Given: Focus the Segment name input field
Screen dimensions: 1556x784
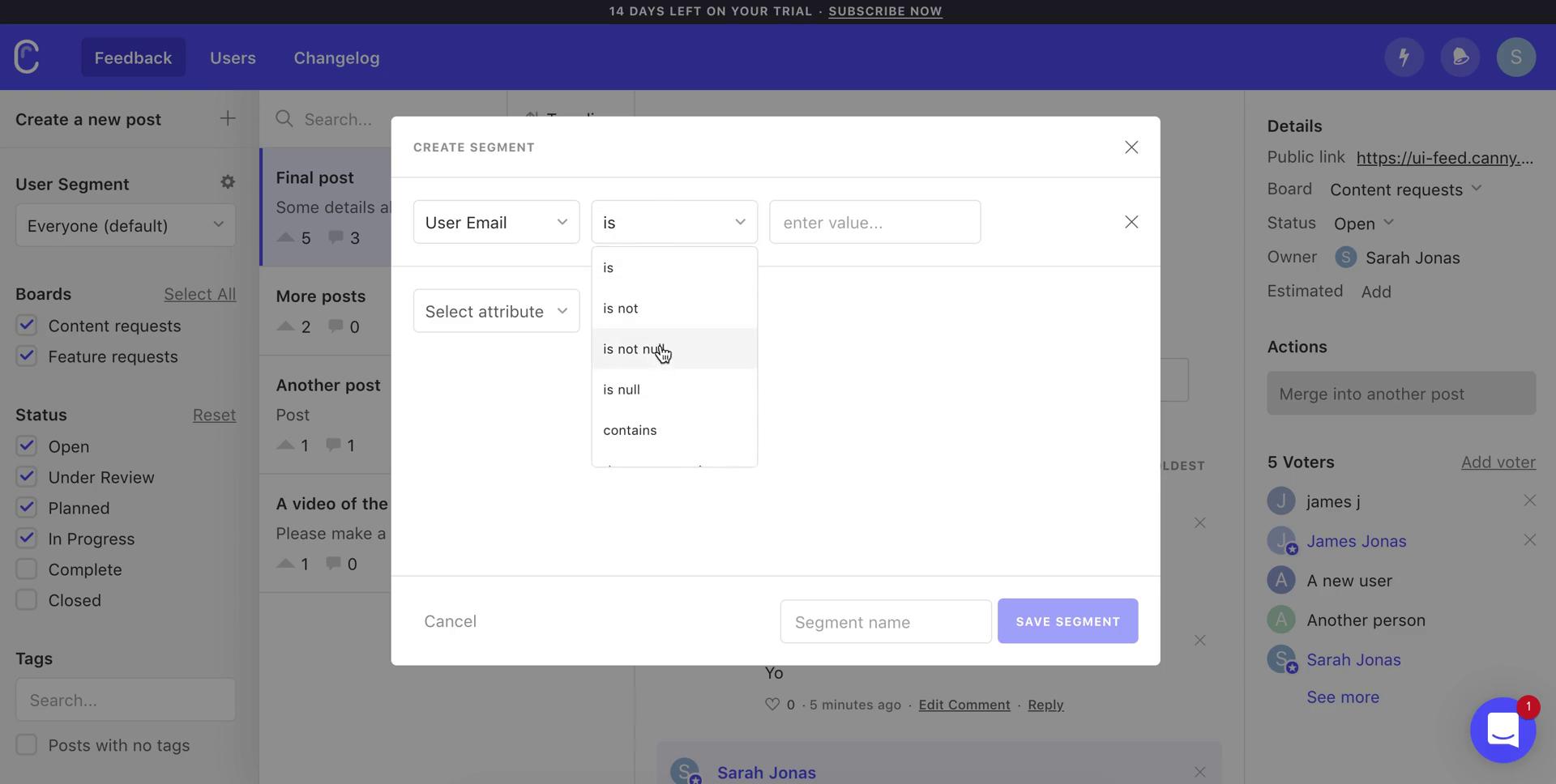Looking at the screenshot, I should click(x=885, y=622).
